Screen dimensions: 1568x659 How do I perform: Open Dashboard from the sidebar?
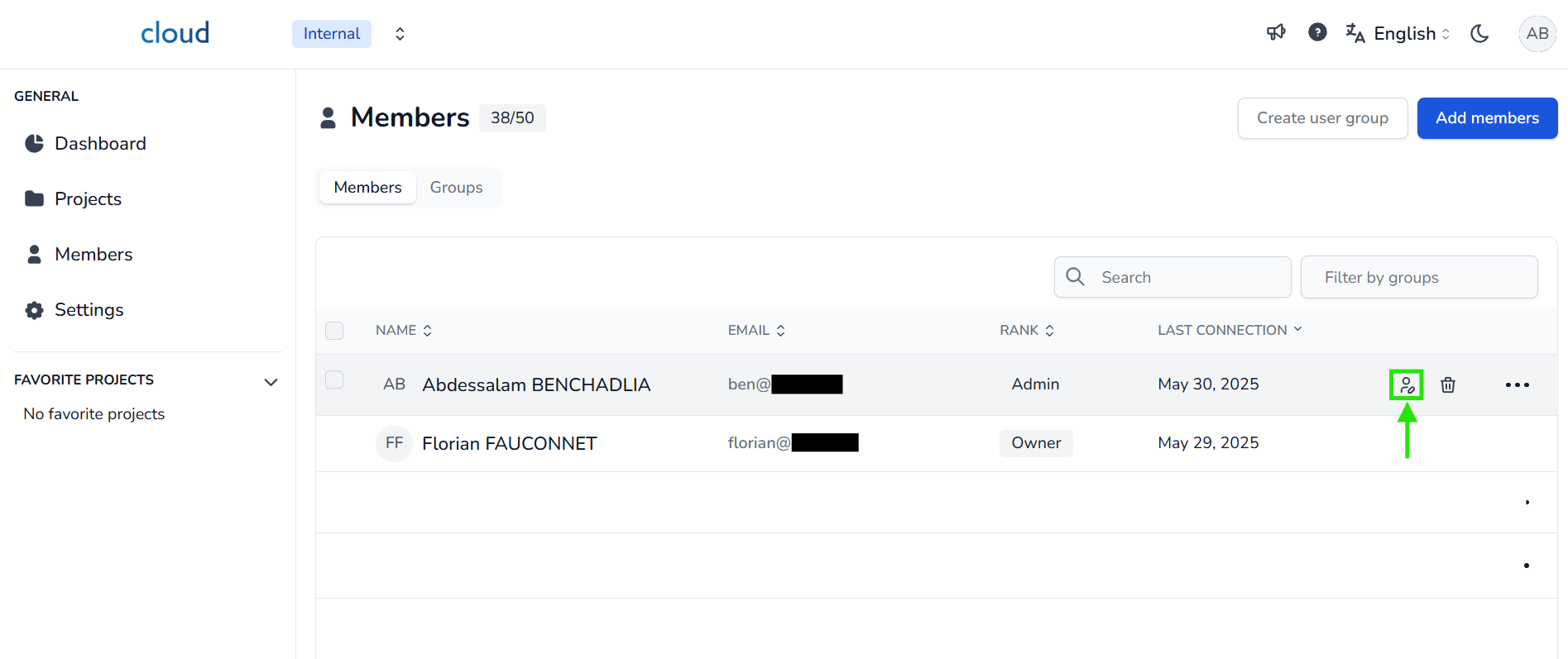(x=100, y=144)
